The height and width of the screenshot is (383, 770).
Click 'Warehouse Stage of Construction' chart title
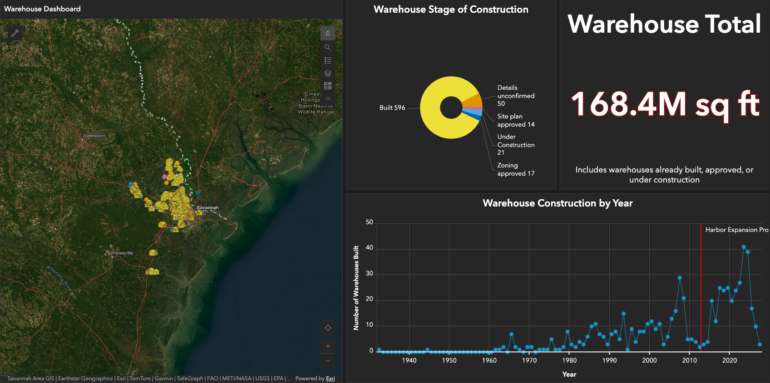[x=451, y=9]
